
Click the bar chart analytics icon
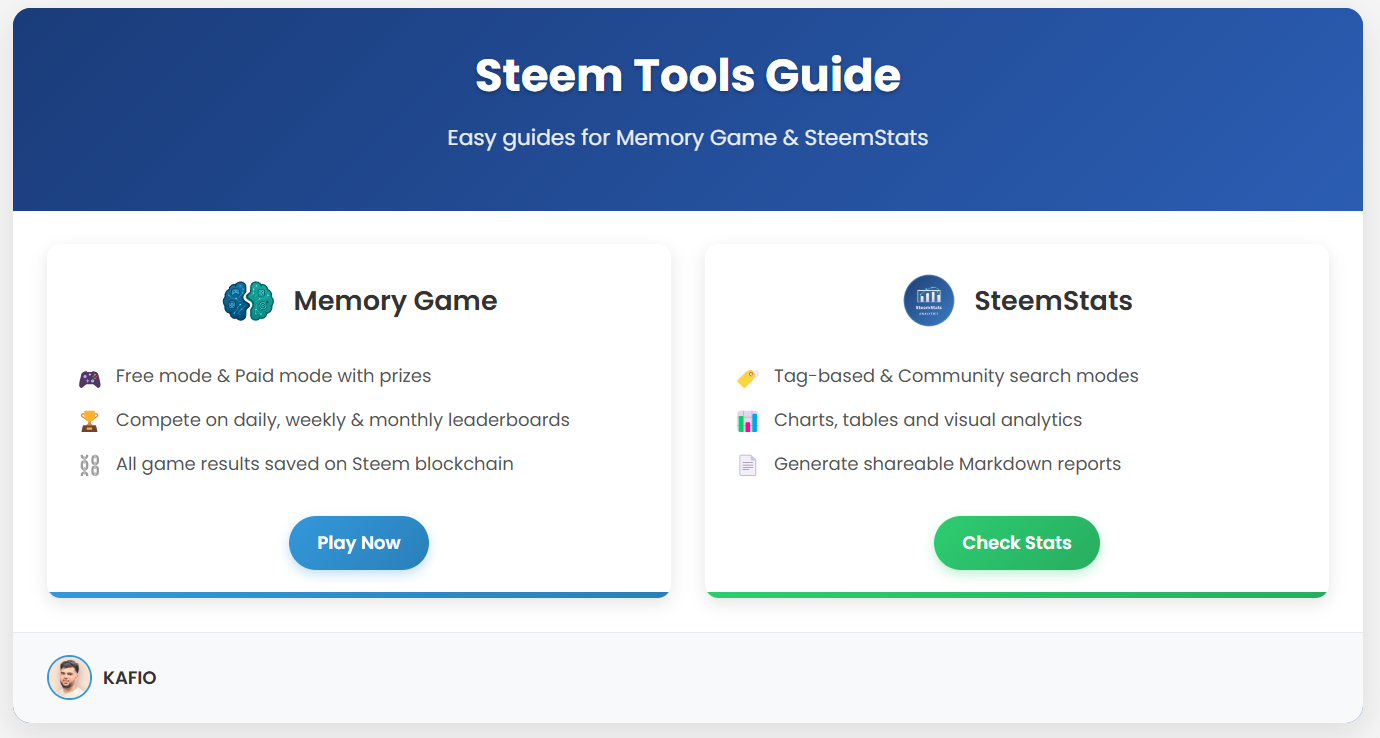tap(747, 421)
